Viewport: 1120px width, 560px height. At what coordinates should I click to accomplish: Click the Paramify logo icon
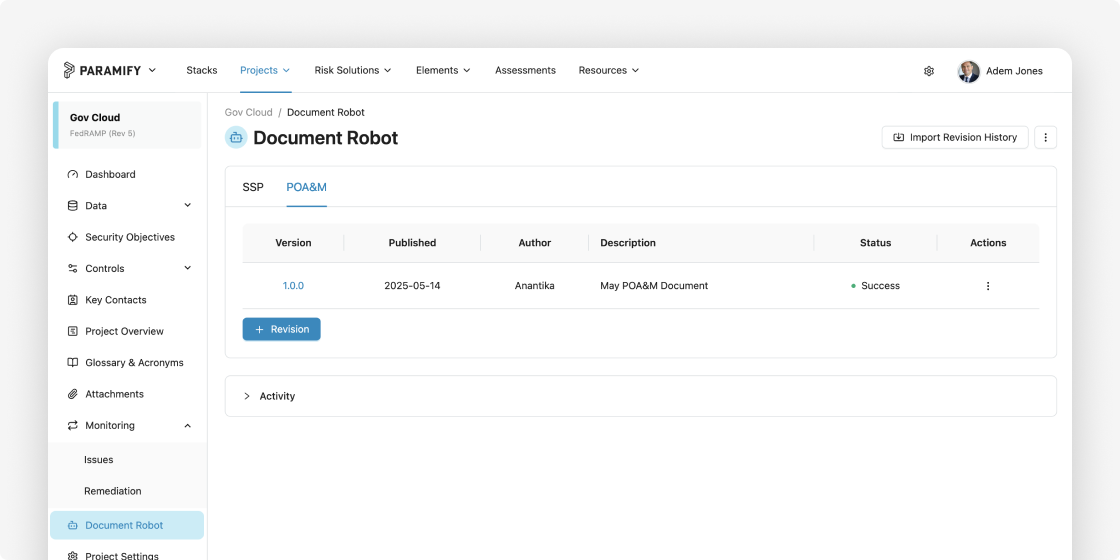pos(69,70)
